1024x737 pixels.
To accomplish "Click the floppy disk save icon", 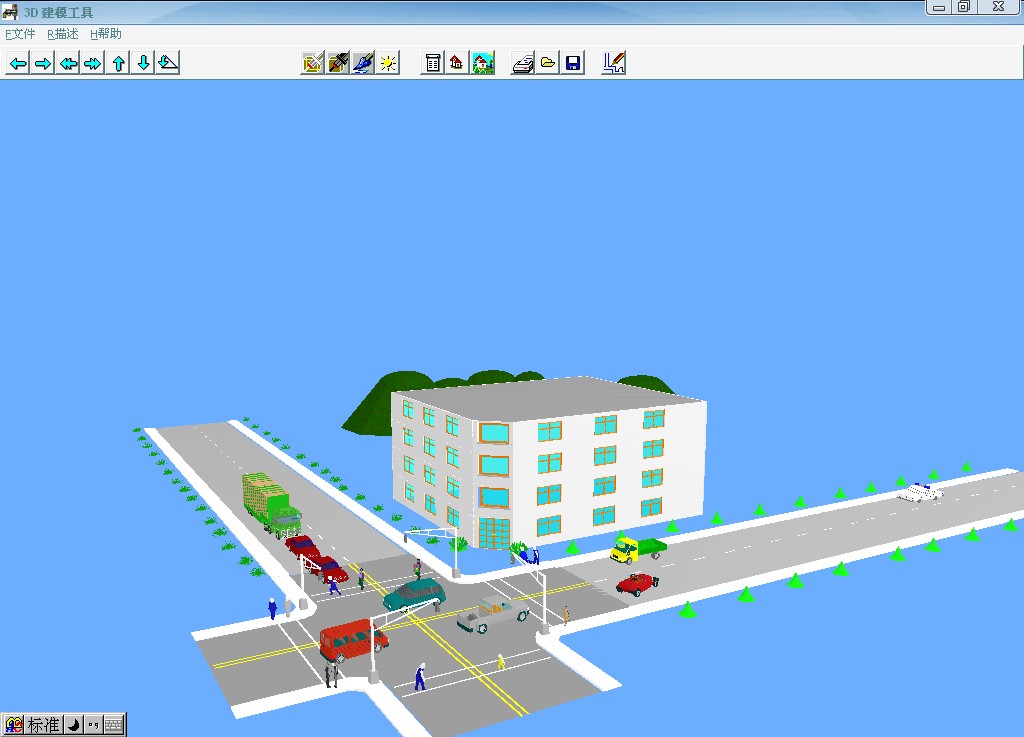I will tap(573, 63).
